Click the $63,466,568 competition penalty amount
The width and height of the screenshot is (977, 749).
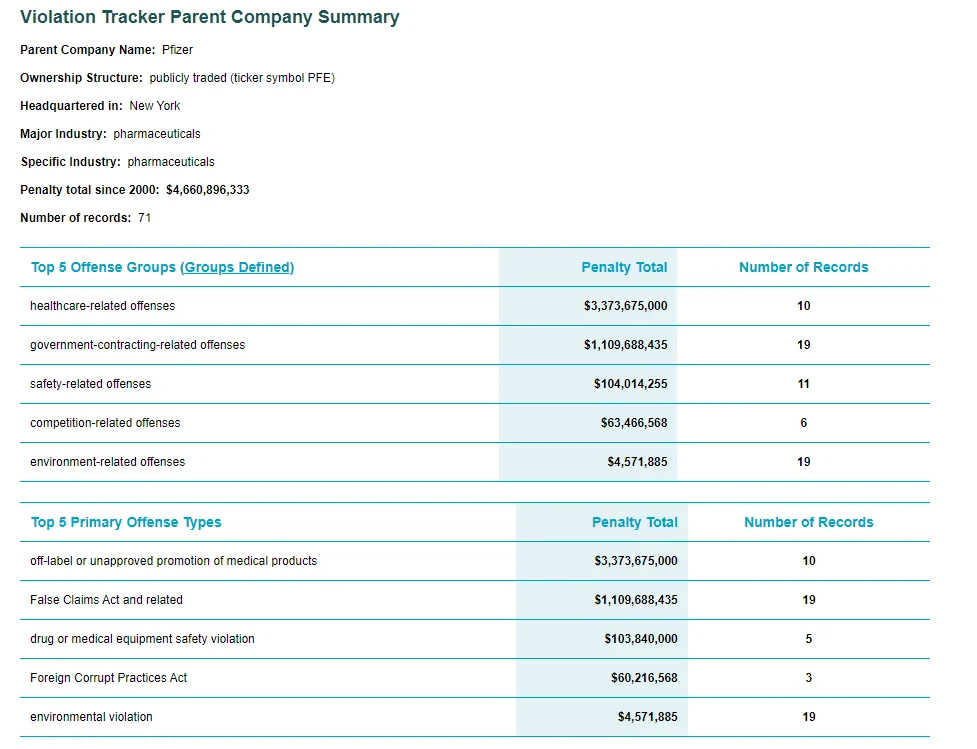coord(634,423)
